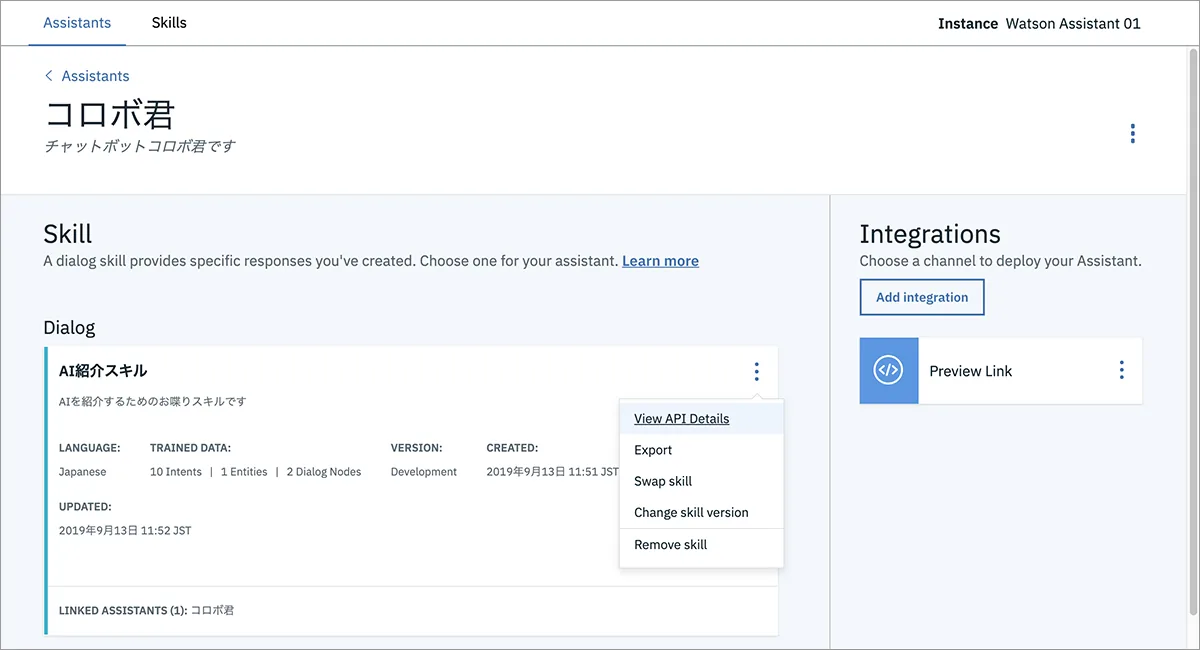Viewport: 1200px width, 650px height.
Task: Open the Preview Link options kebab menu
Action: pyautogui.click(x=1121, y=371)
